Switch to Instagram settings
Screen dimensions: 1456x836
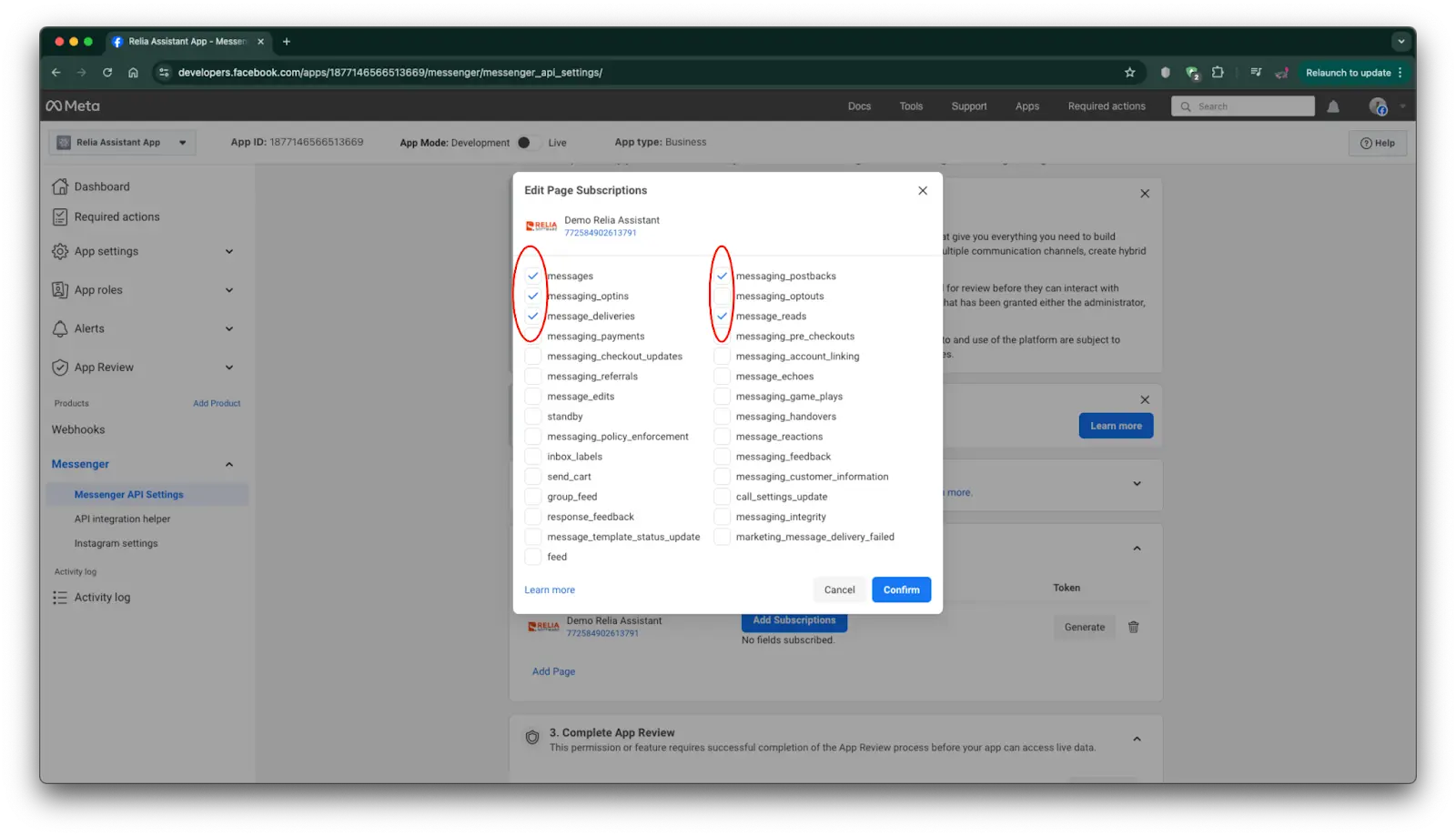tap(116, 543)
